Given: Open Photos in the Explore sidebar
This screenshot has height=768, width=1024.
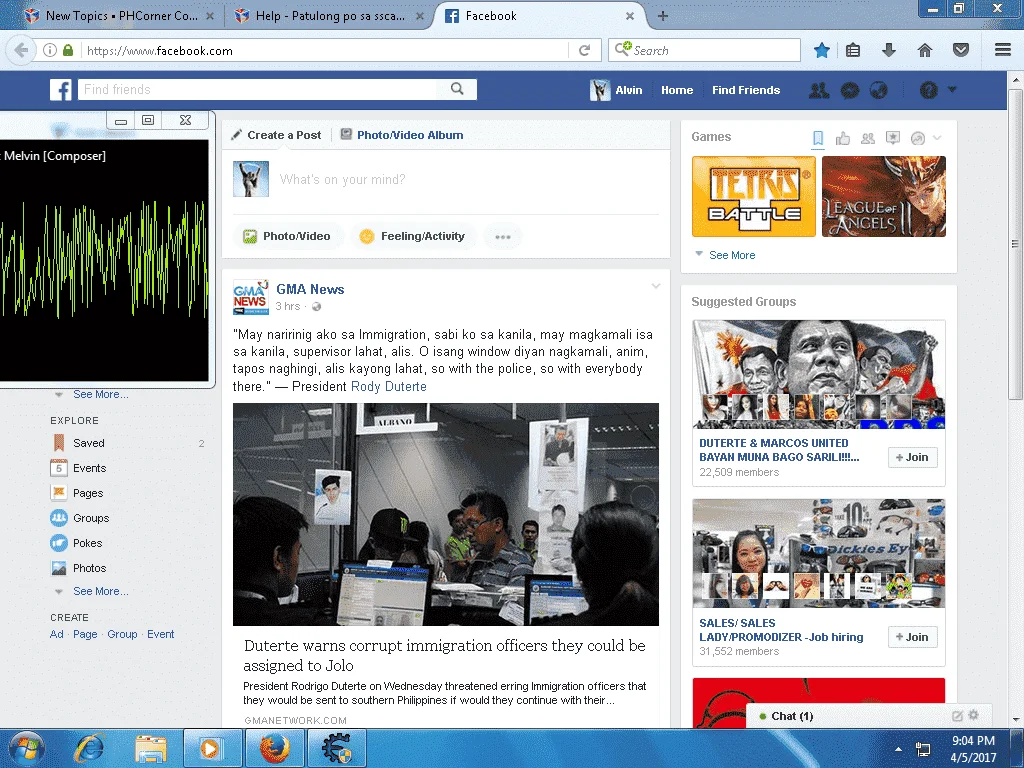Looking at the screenshot, I should (89, 568).
